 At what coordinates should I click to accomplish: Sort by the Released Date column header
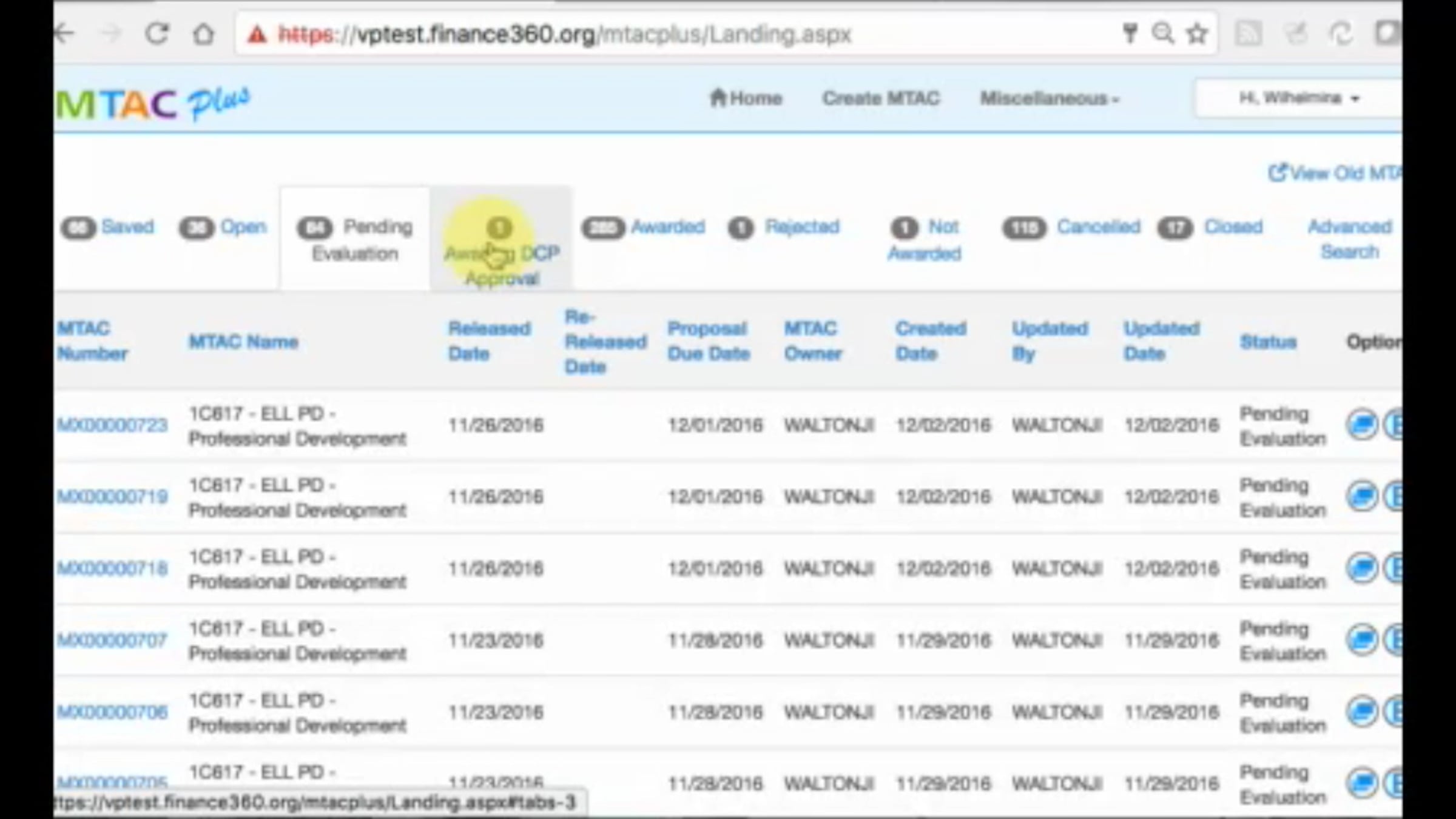(489, 341)
